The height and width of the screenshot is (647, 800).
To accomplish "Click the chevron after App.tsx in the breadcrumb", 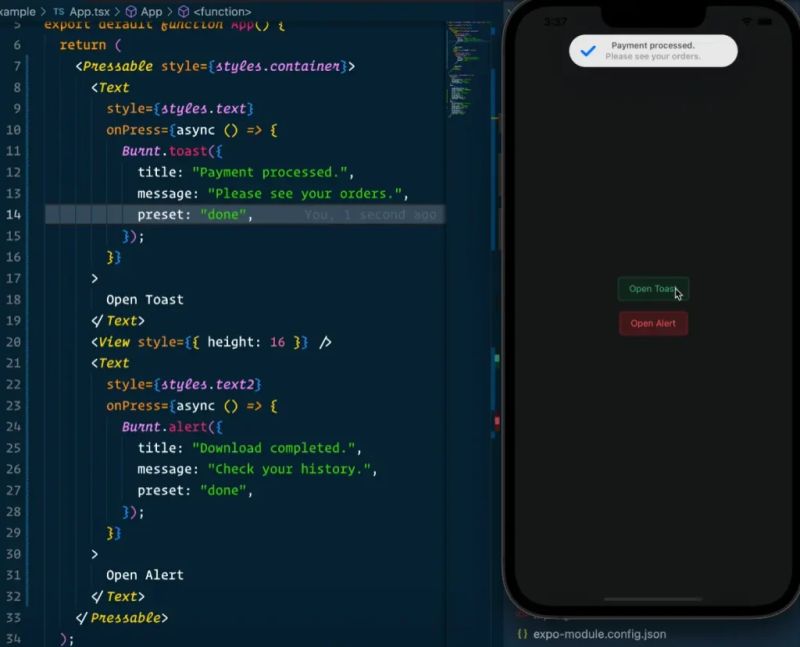I will (x=118, y=11).
